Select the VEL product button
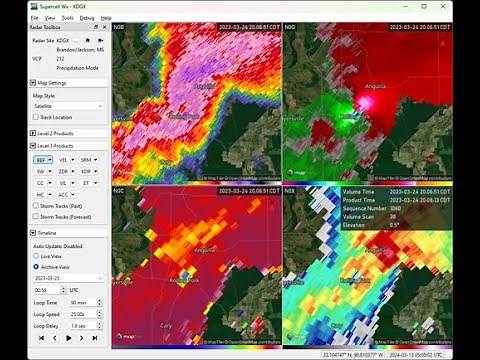The image size is (480, 360). [63, 160]
